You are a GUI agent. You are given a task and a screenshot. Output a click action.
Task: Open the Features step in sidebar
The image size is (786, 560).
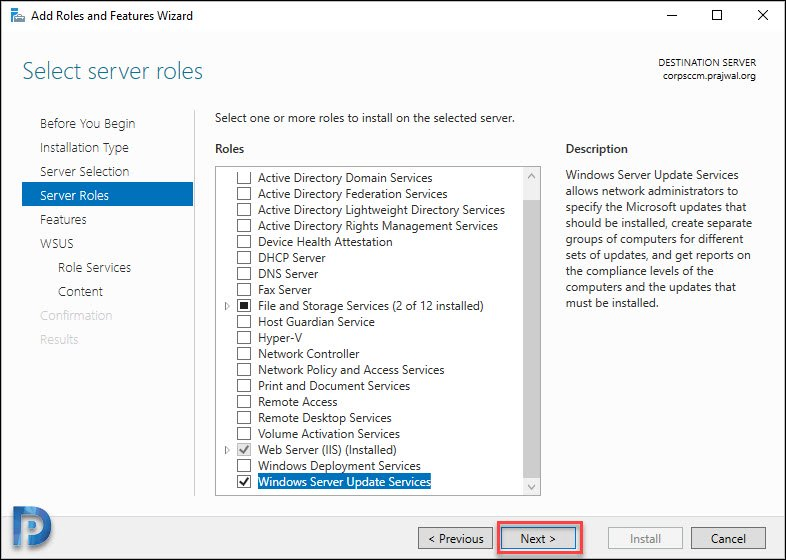[x=63, y=220]
